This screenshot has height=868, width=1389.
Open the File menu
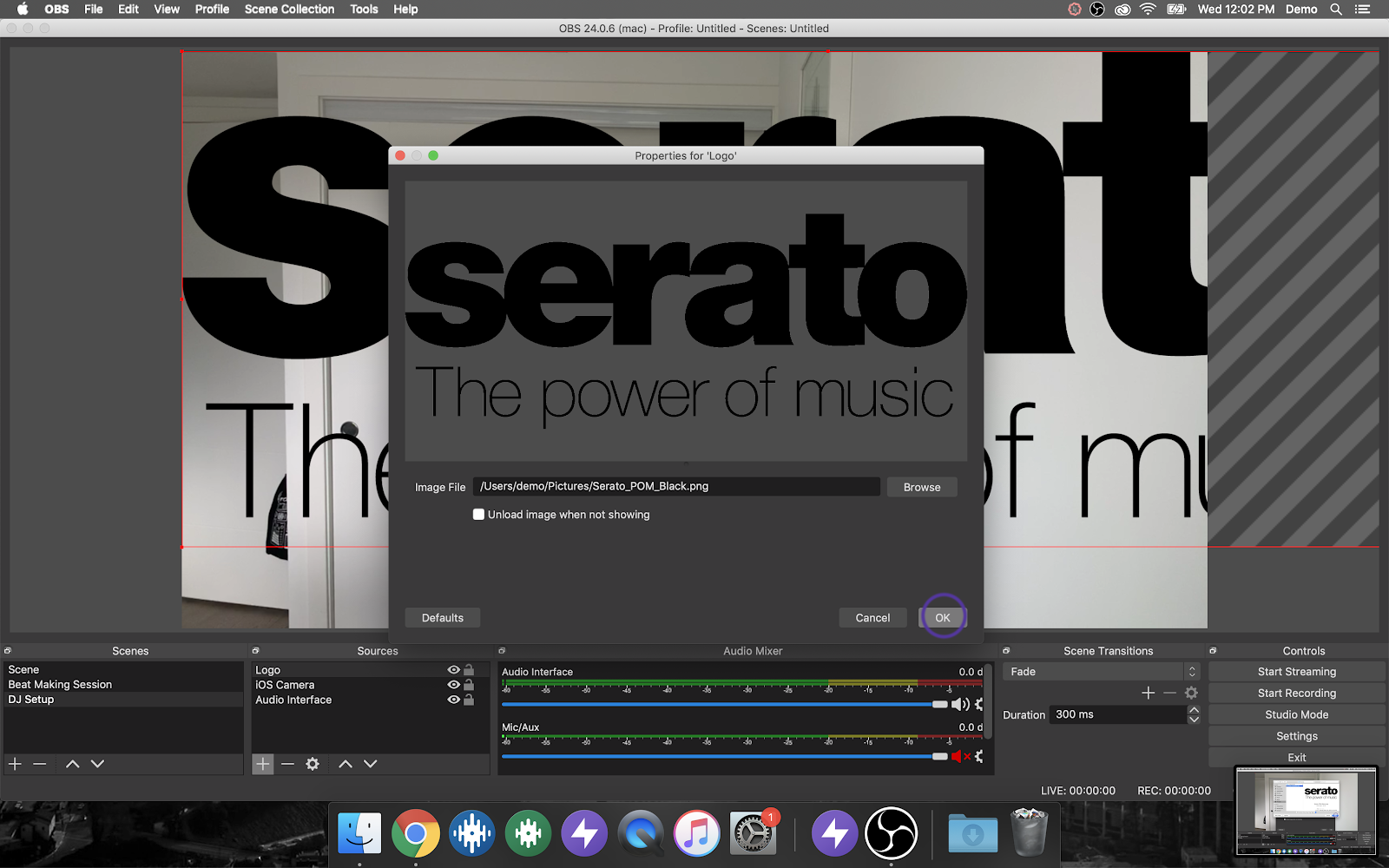94,10
